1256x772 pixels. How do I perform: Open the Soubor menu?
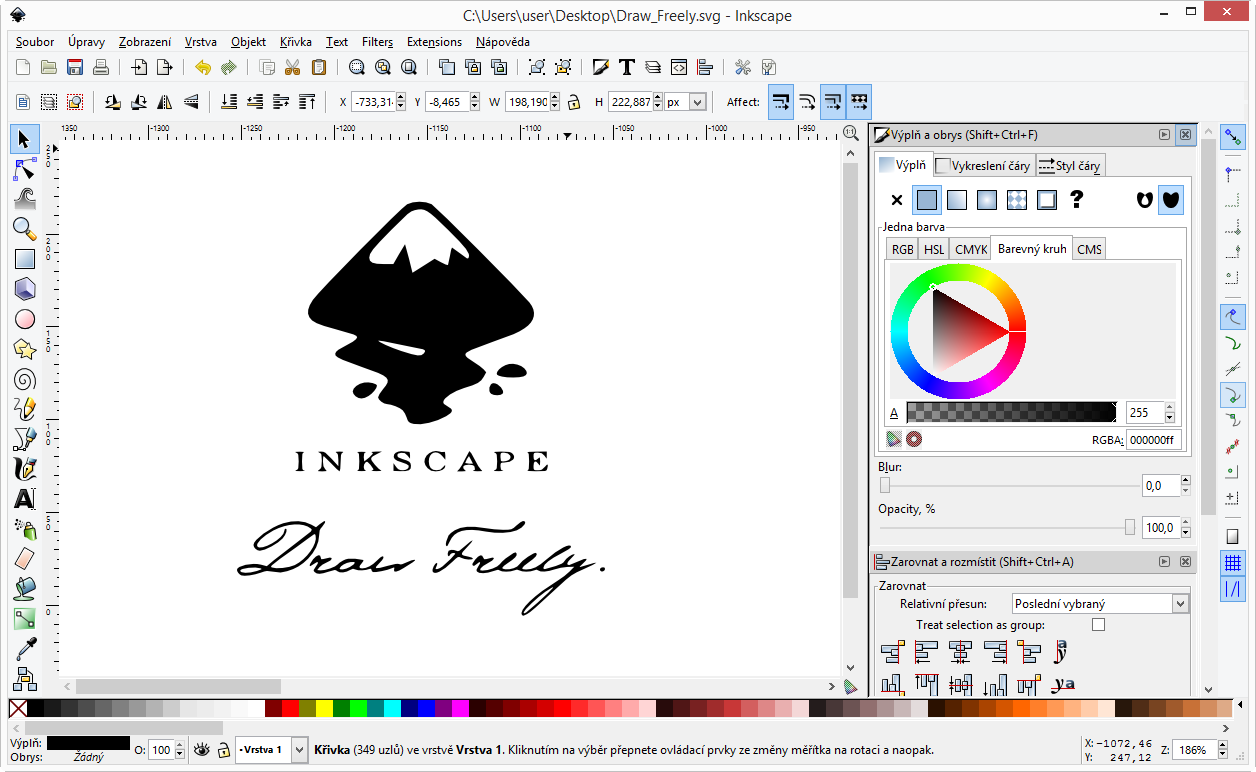[35, 42]
